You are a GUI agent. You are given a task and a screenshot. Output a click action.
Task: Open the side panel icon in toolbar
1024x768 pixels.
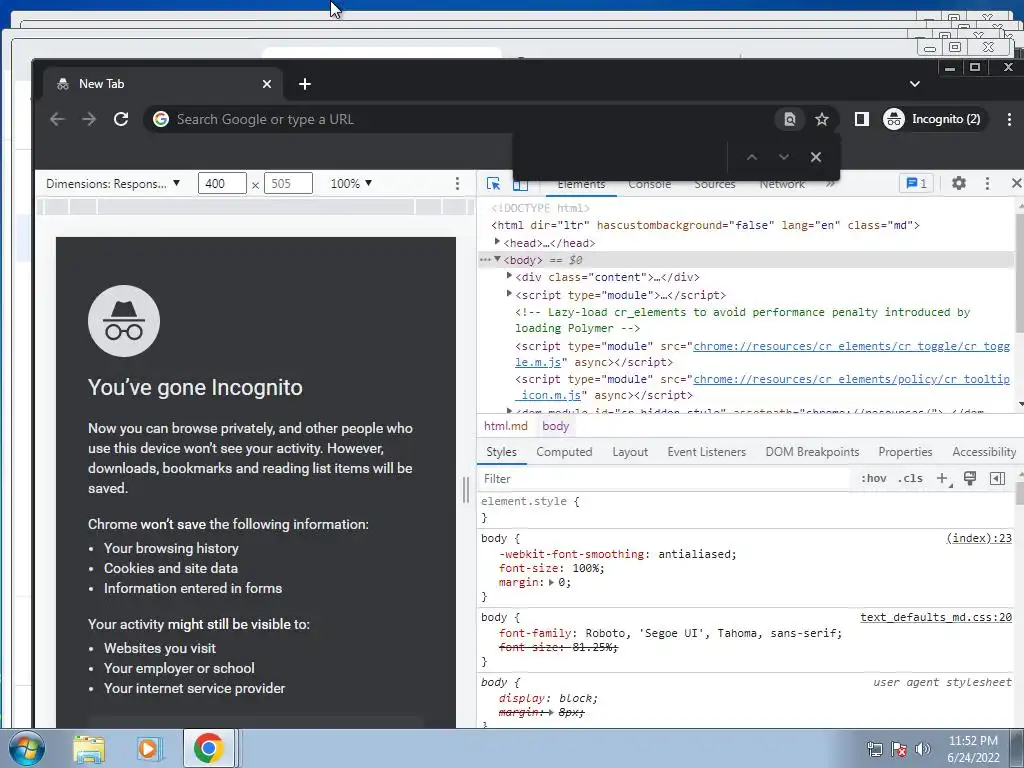point(861,119)
